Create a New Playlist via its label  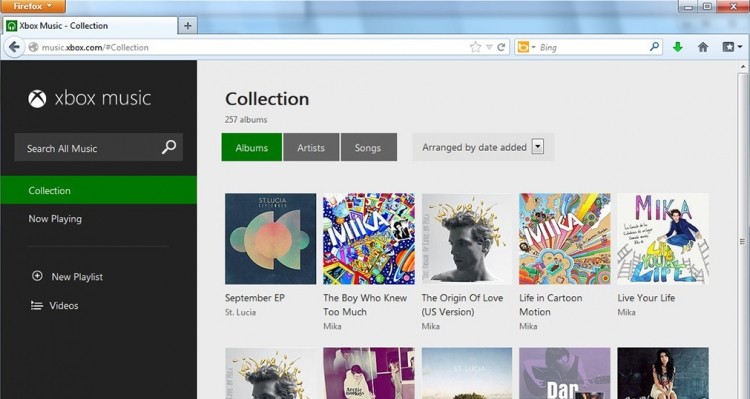77,277
